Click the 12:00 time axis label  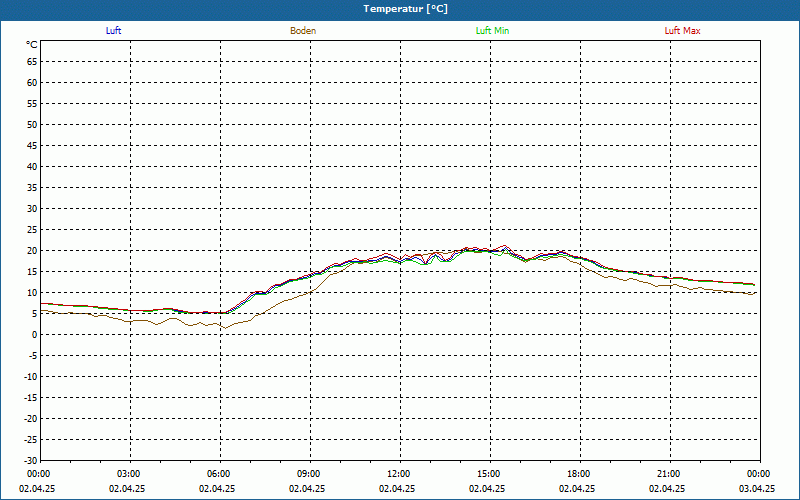pos(398,474)
